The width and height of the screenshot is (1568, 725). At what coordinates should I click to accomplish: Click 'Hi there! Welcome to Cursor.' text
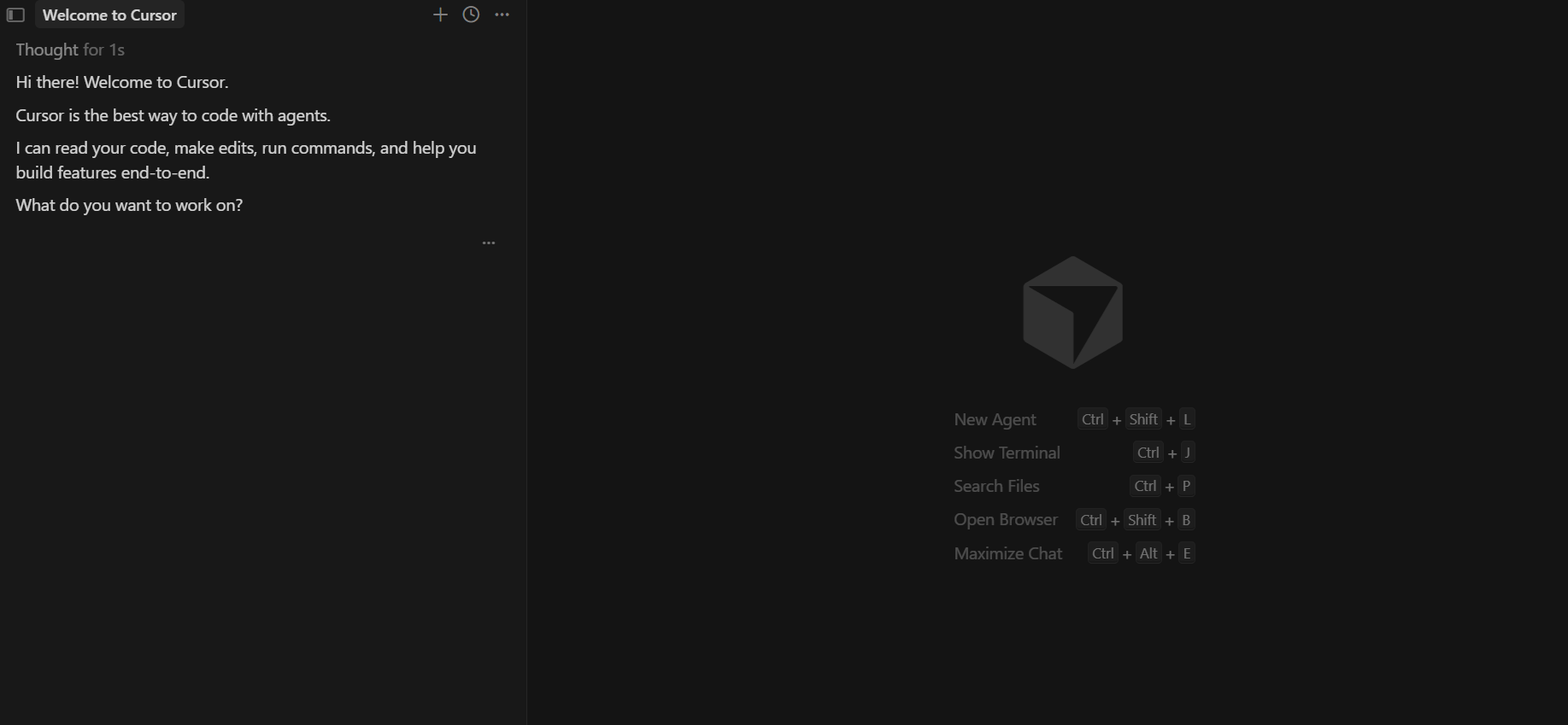122,82
